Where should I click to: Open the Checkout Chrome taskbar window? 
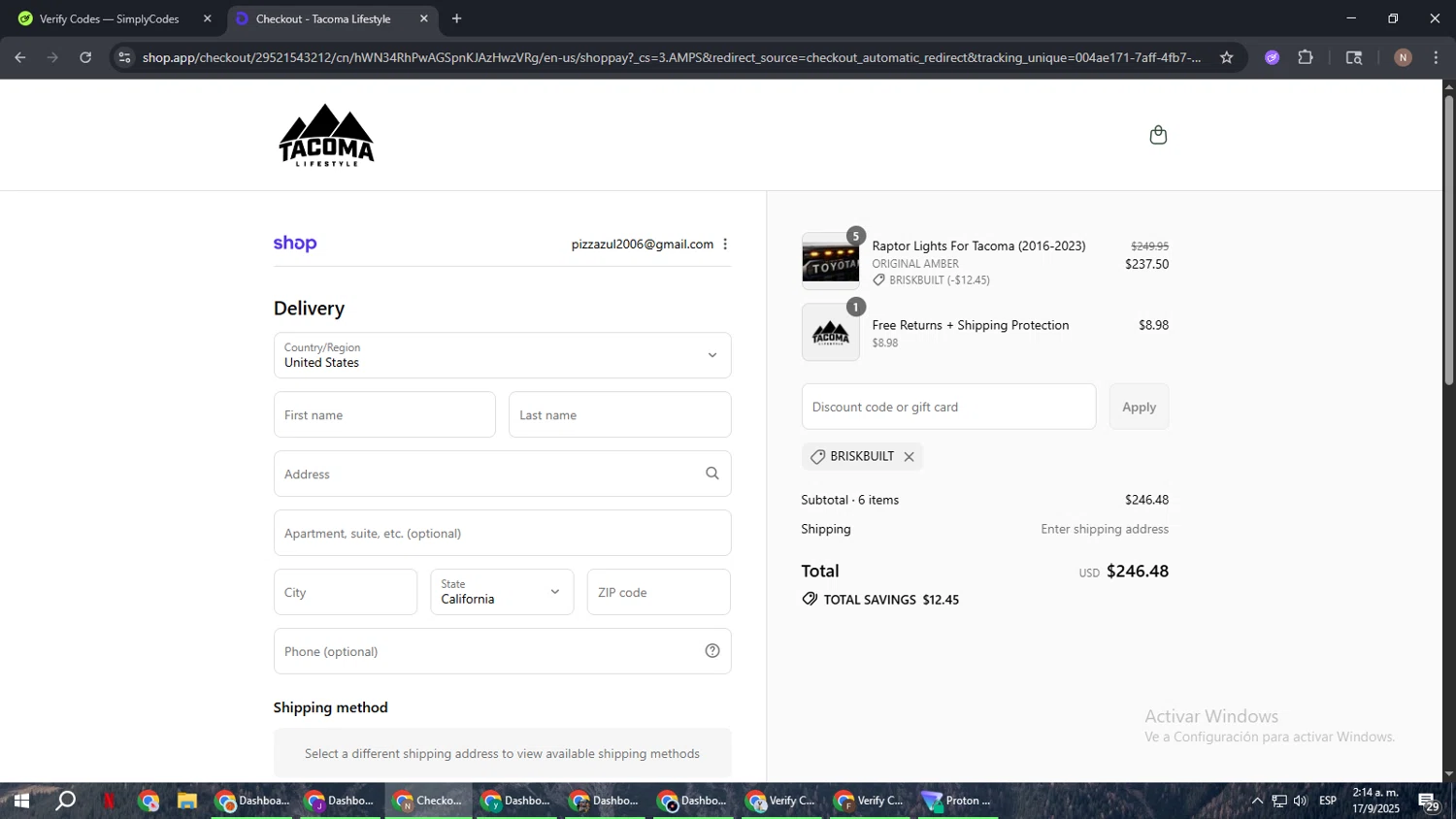point(428,801)
